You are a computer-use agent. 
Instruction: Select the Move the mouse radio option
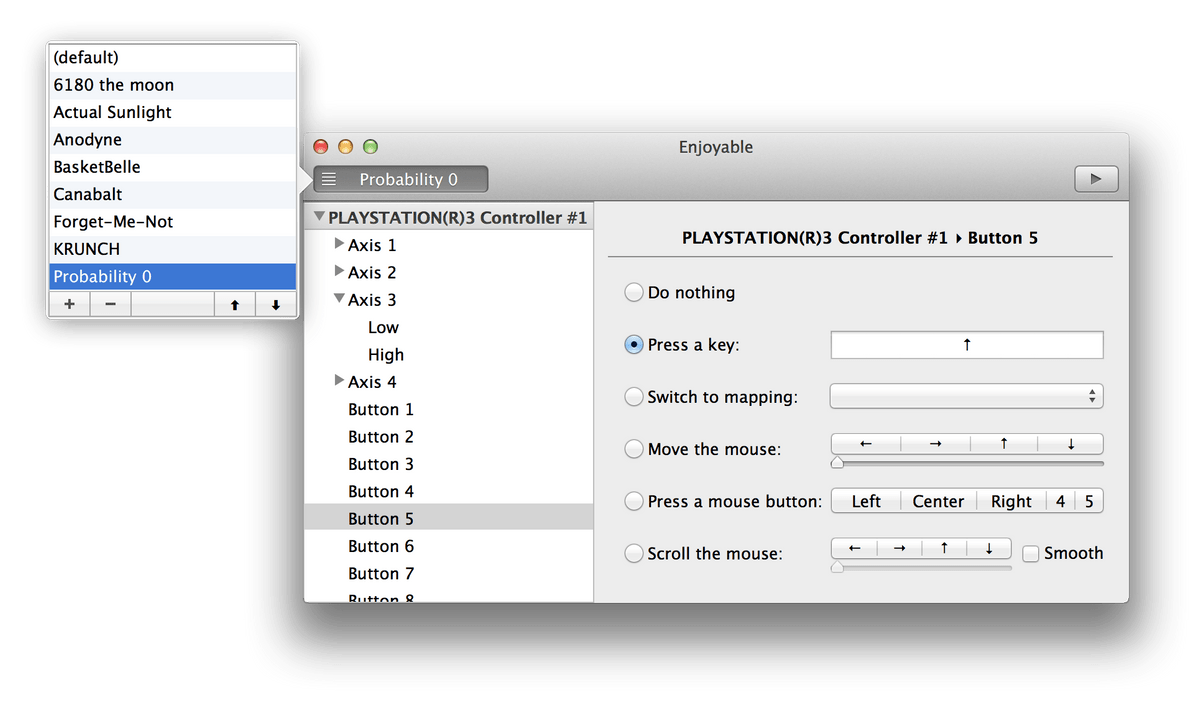634,449
